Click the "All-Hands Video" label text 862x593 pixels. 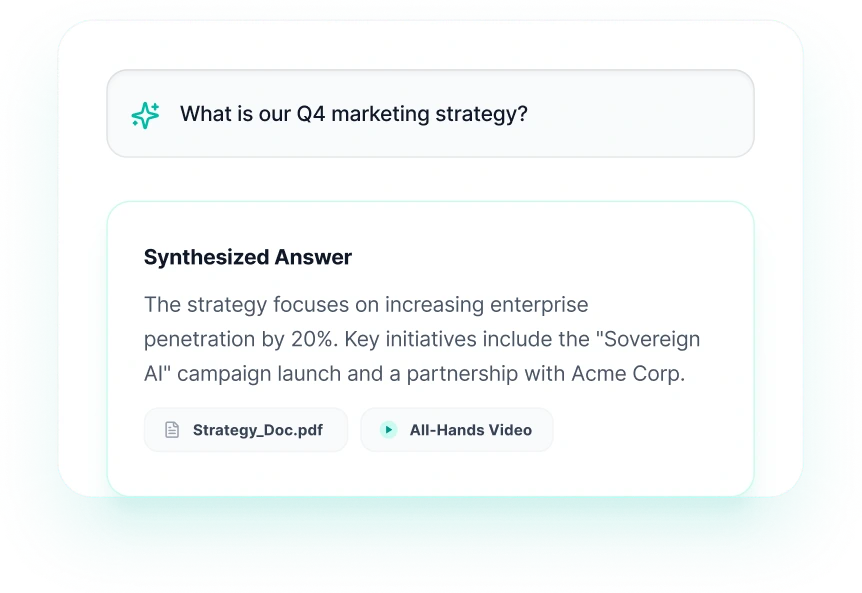pos(470,430)
